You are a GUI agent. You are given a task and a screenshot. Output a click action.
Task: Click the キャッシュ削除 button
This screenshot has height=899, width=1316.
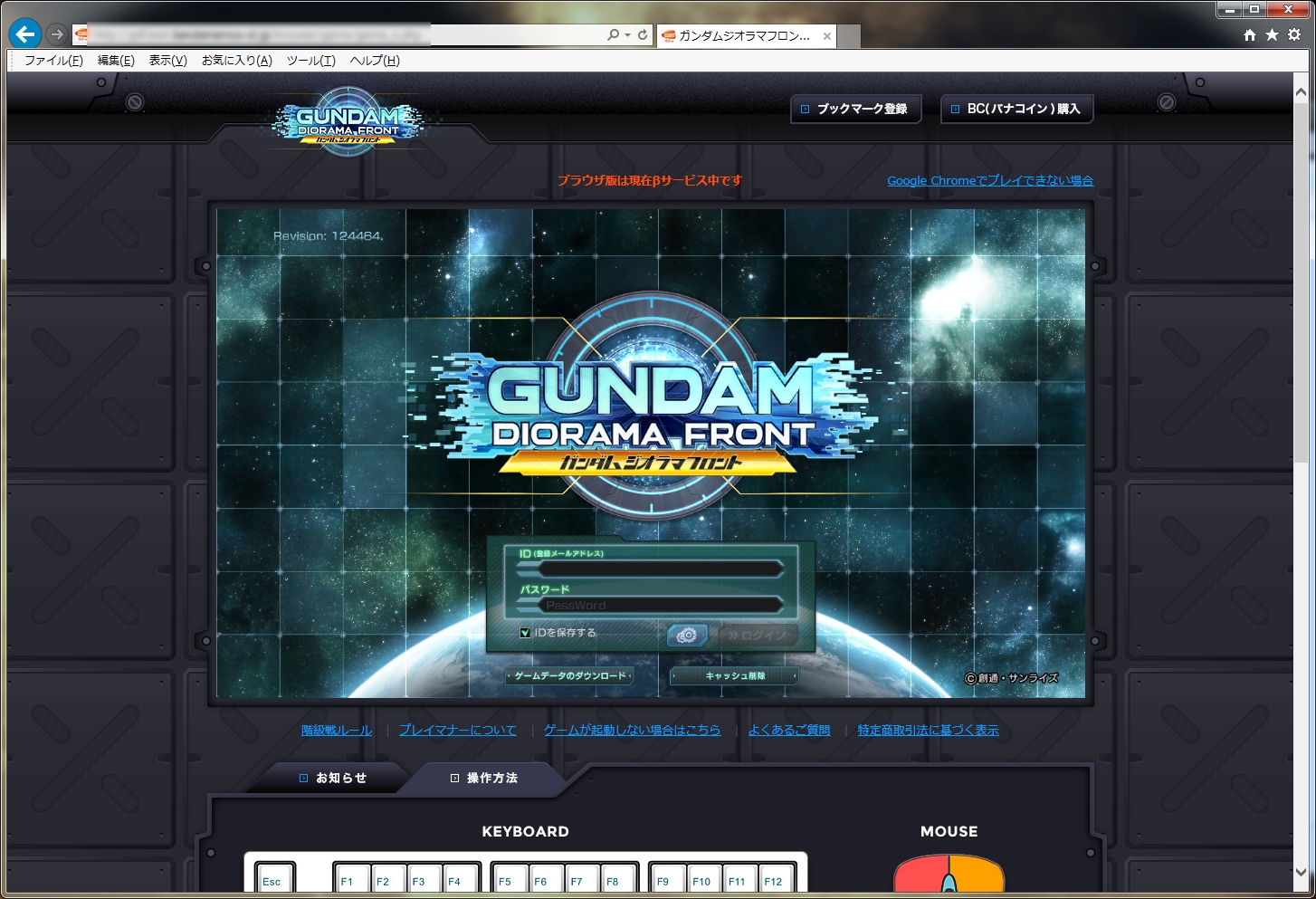click(x=735, y=675)
